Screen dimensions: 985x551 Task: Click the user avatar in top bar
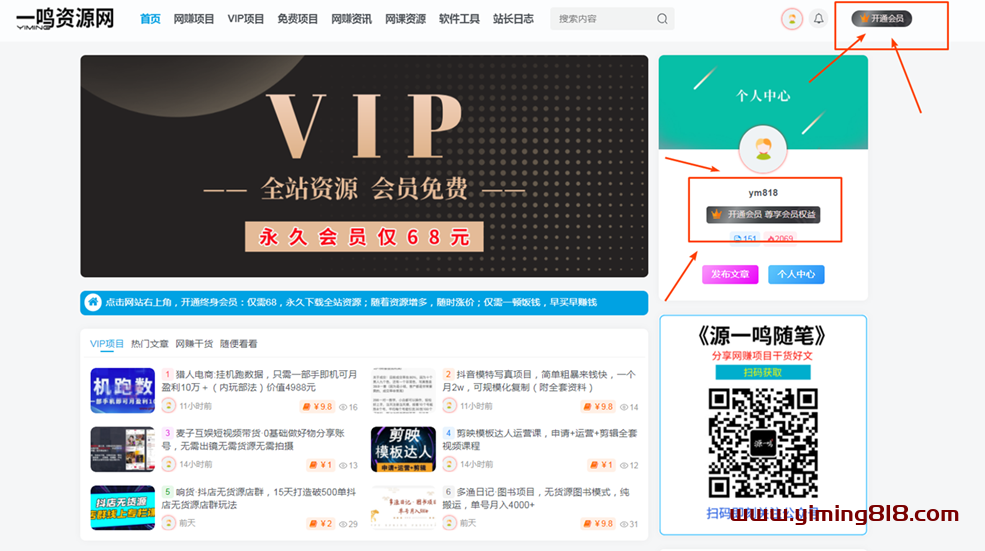(791, 19)
